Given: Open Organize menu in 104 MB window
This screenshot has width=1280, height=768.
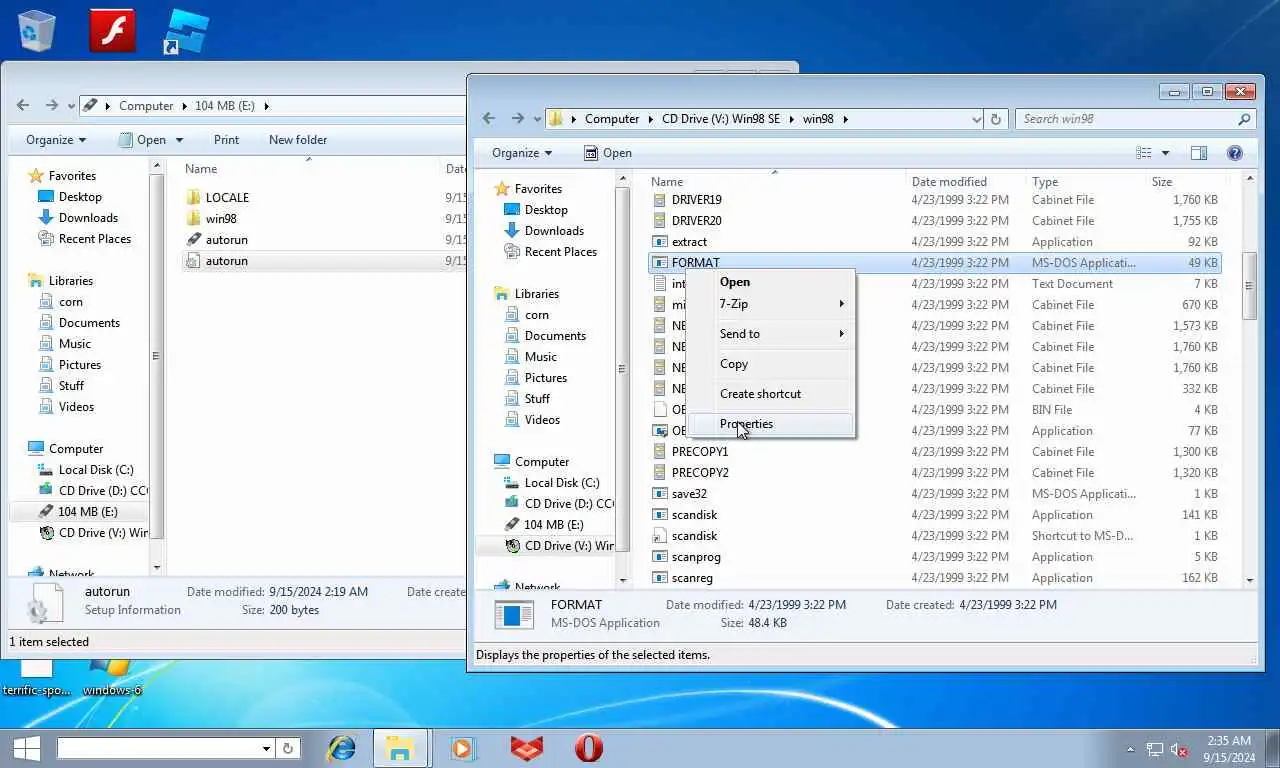Looking at the screenshot, I should [x=56, y=140].
